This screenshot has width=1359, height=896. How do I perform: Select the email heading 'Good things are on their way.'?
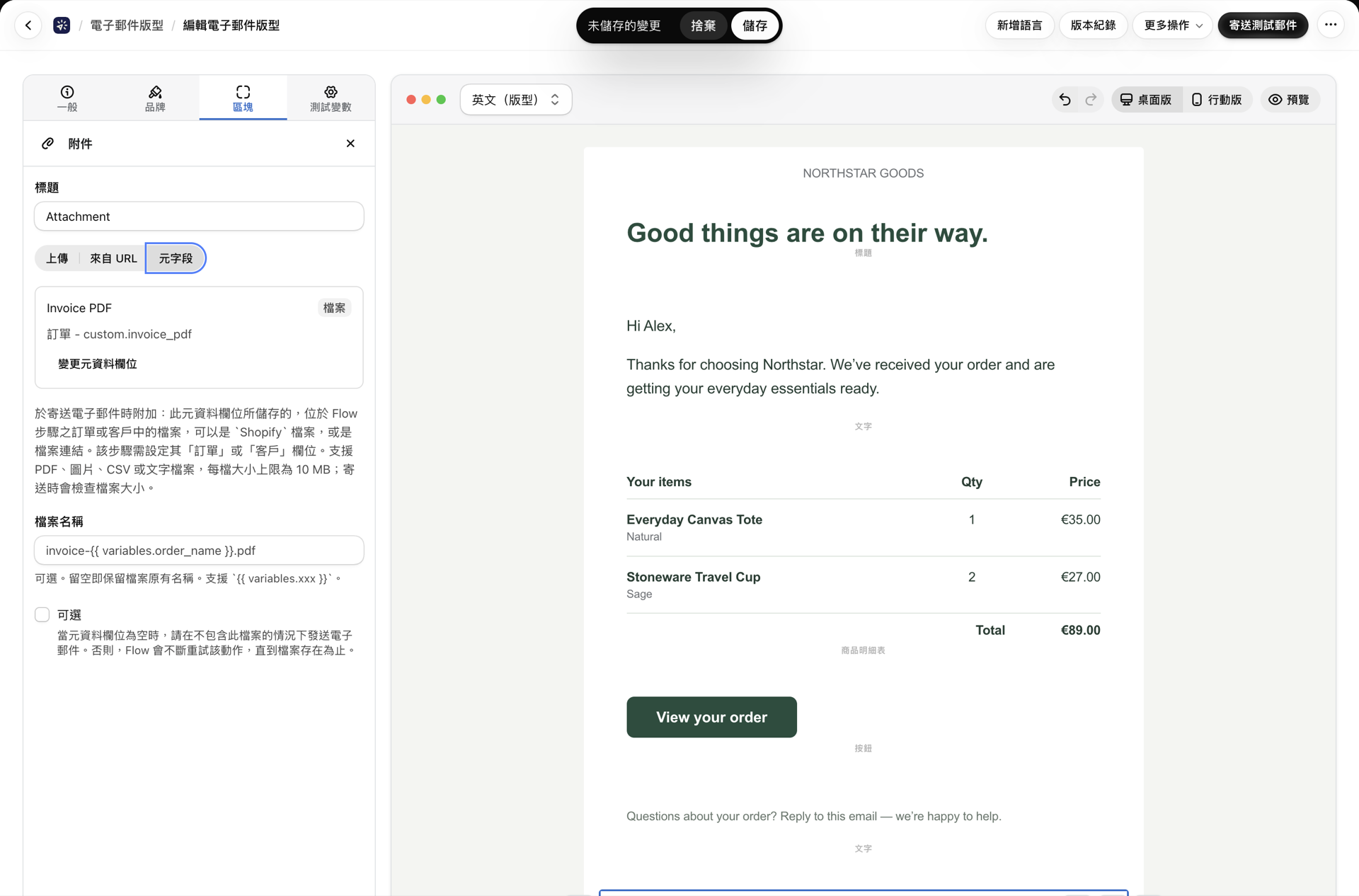tap(807, 233)
